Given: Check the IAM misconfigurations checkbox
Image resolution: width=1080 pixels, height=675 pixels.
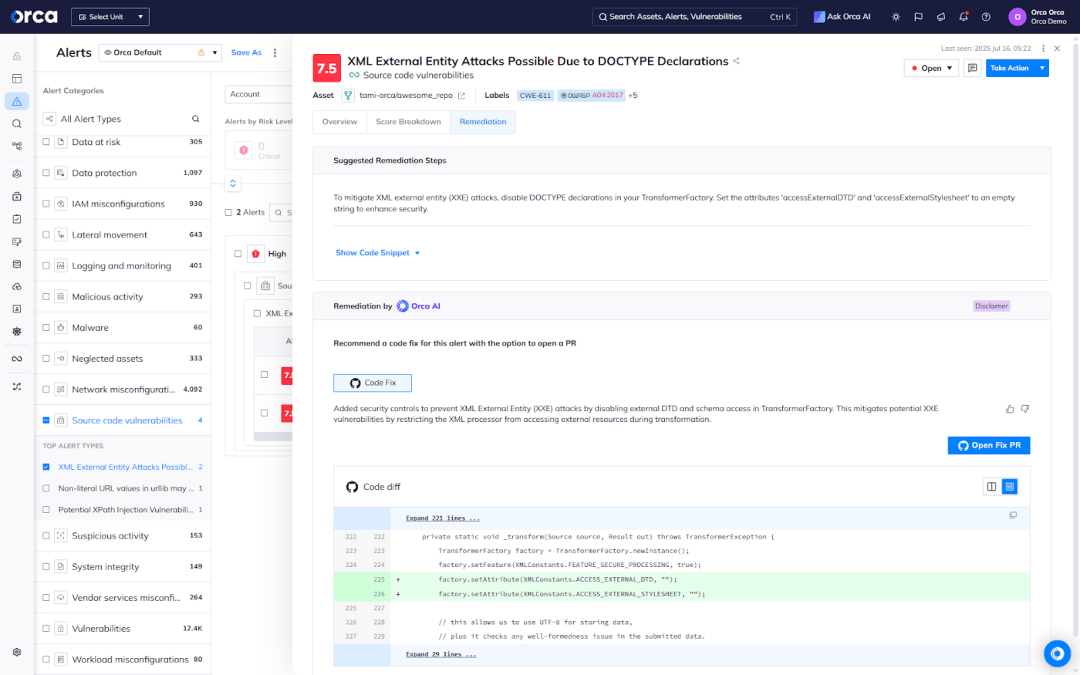Looking at the screenshot, I should pyautogui.click(x=46, y=204).
